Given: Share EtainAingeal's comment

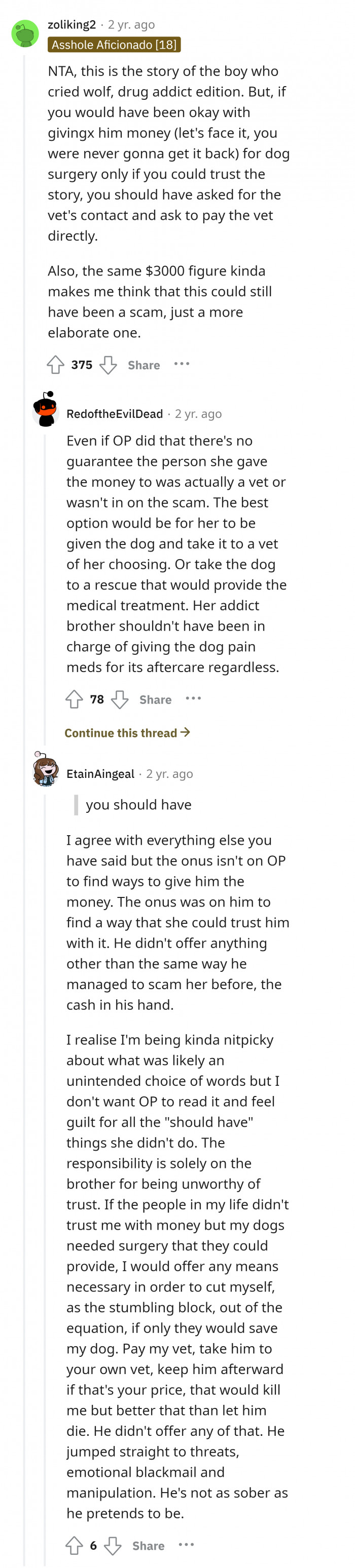Looking at the screenshot, I should point(148,1546).
